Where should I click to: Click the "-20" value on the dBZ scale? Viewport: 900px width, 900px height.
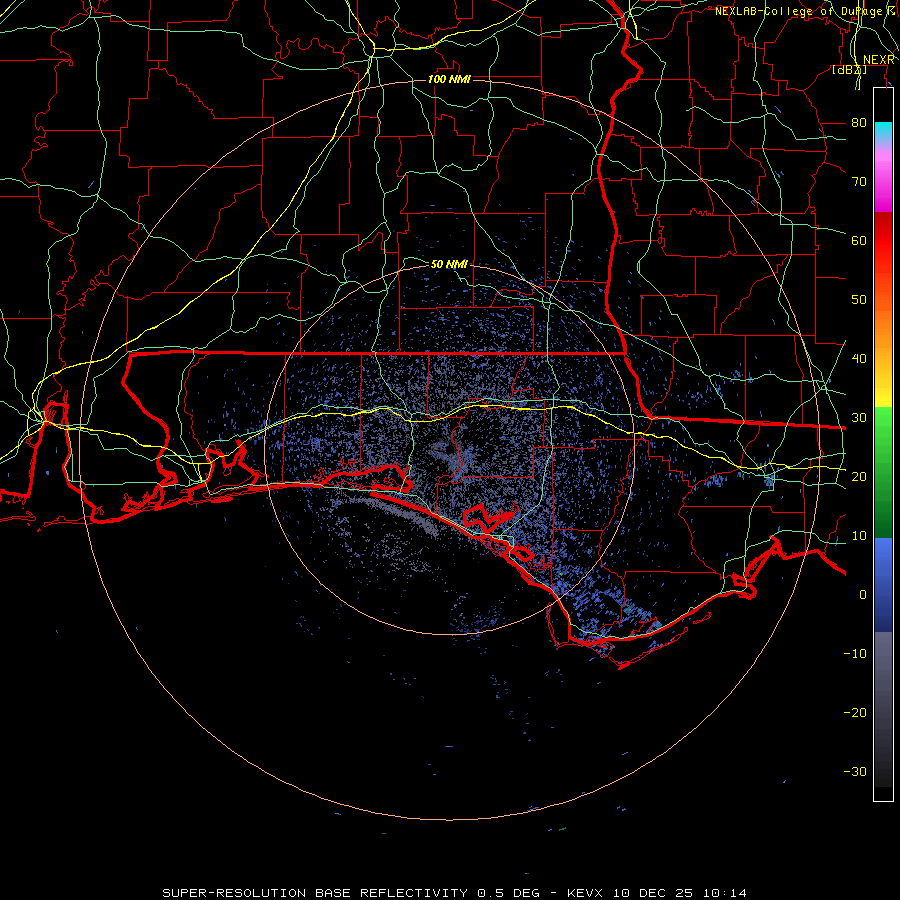855,712
